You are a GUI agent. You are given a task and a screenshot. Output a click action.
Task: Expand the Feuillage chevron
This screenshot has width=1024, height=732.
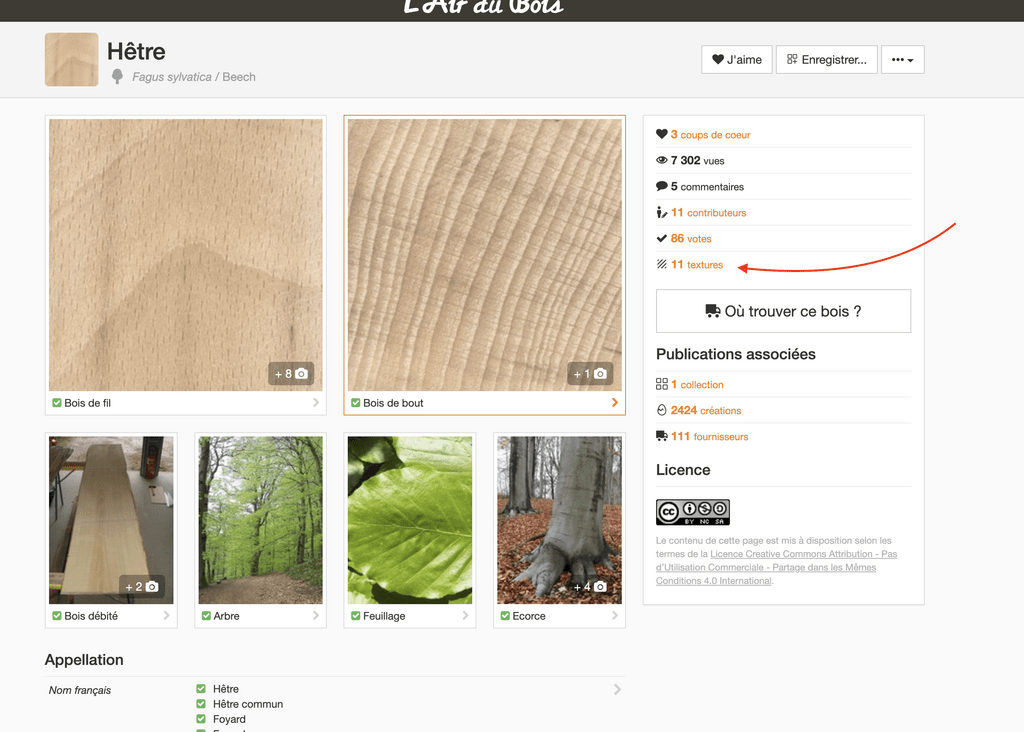(x=466, y=615)
